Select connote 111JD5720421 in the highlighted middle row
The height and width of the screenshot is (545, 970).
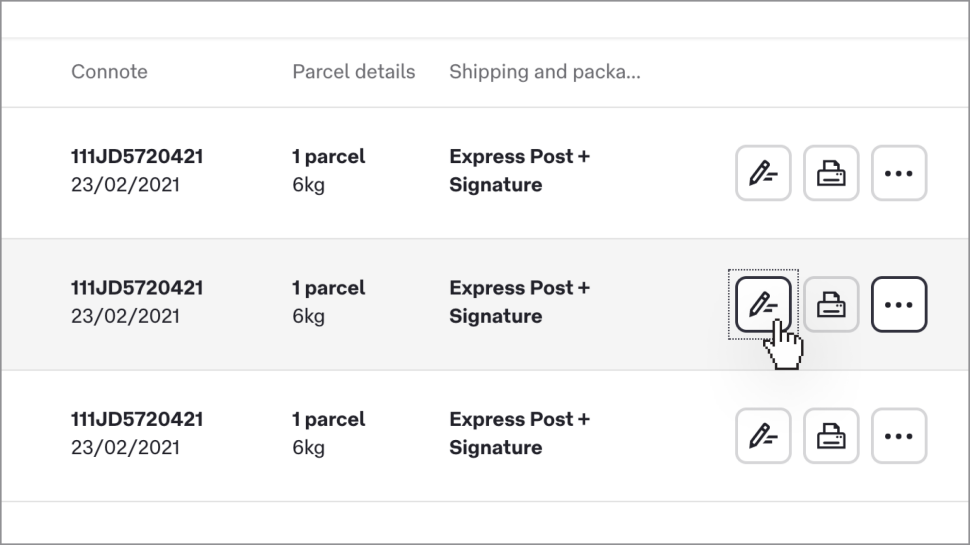click(137, 288)
